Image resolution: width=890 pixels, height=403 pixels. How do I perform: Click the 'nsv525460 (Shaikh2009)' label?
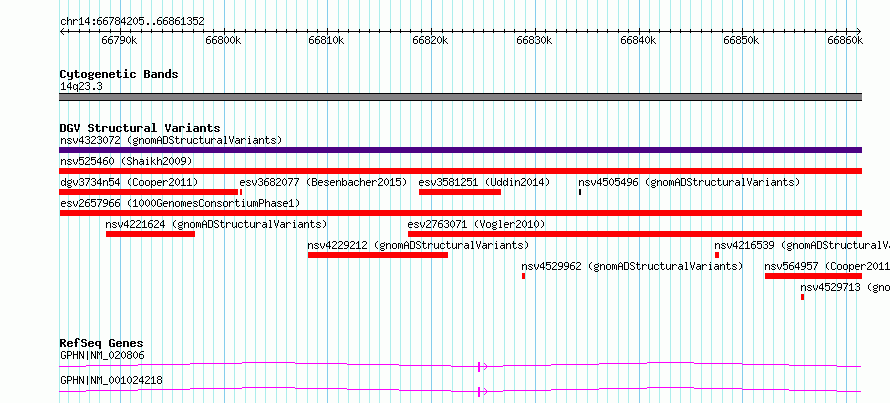126,161
